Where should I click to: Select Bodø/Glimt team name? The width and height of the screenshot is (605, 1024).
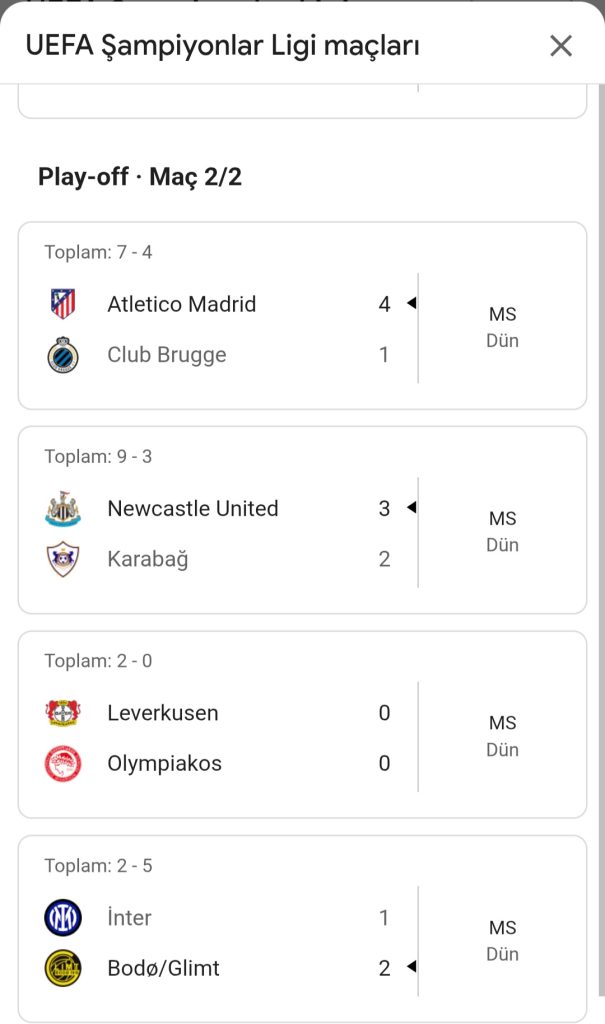[163, 968]
